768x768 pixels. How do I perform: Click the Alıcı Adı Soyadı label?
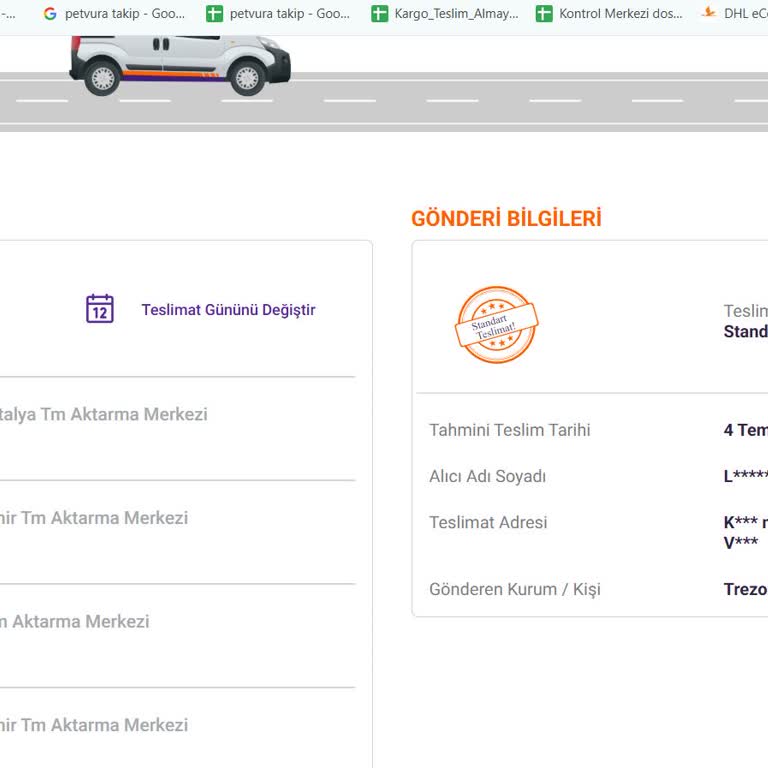pyautogui.click(x=487, y=476)
